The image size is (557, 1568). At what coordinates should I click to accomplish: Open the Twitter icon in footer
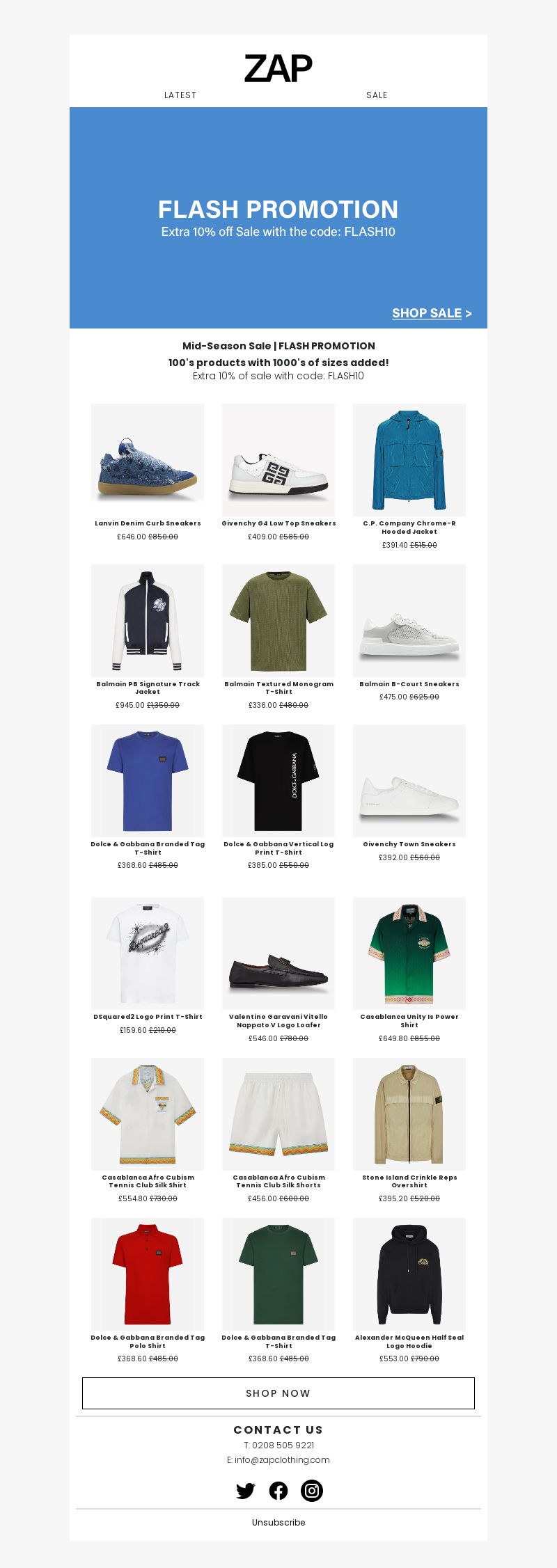pyautogui.click(x=245, y=1491)
